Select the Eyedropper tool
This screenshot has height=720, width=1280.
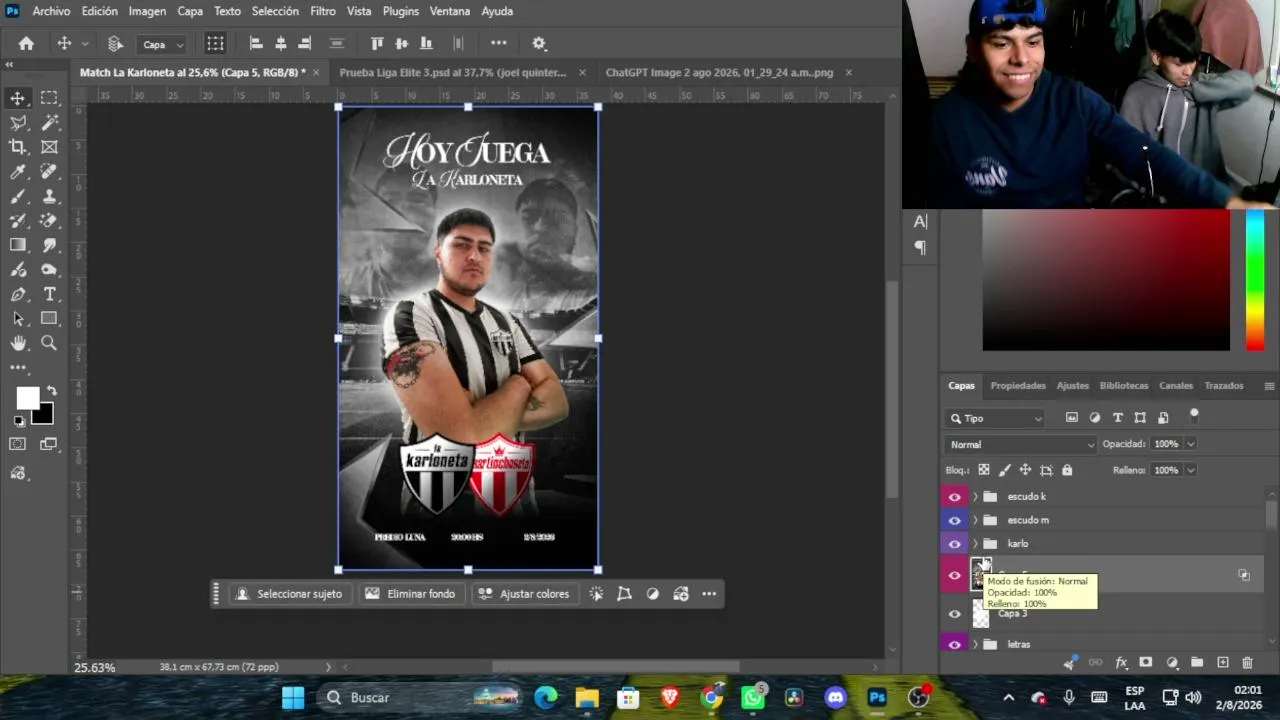(18, 172)
